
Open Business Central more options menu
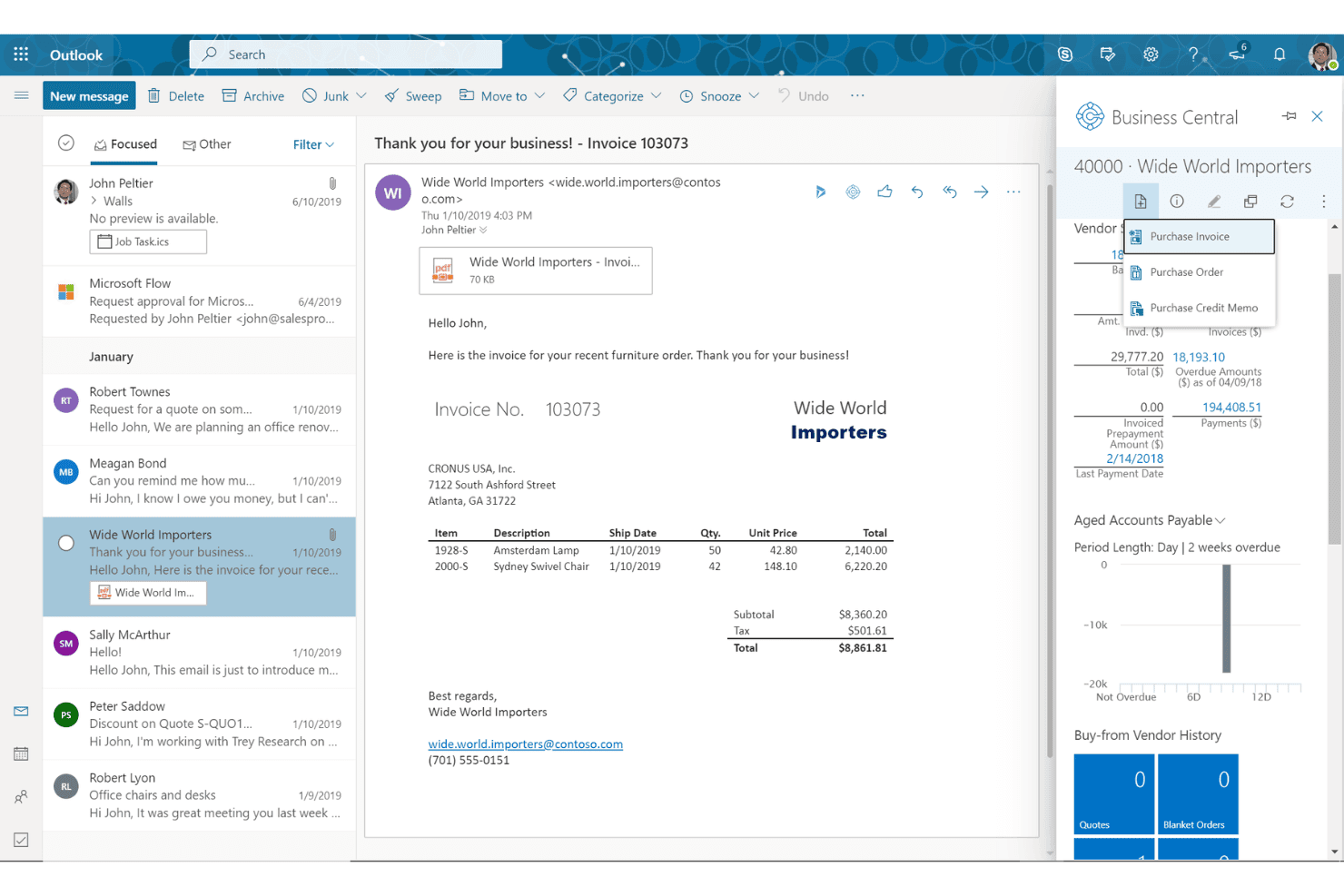[x=1323, y=202]
